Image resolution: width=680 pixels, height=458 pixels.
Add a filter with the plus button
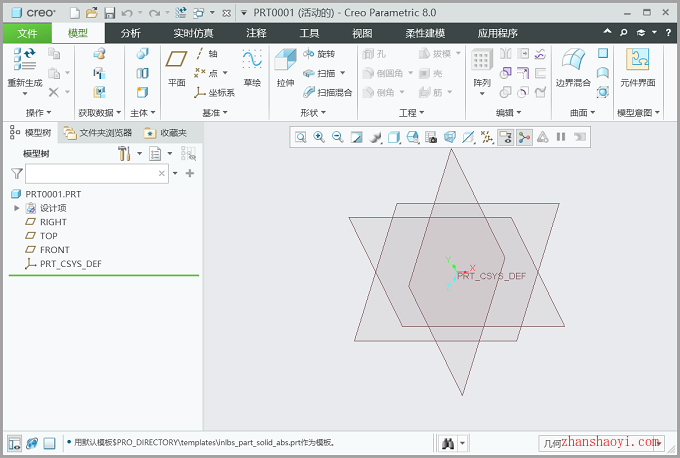click(x=190, y=173)
